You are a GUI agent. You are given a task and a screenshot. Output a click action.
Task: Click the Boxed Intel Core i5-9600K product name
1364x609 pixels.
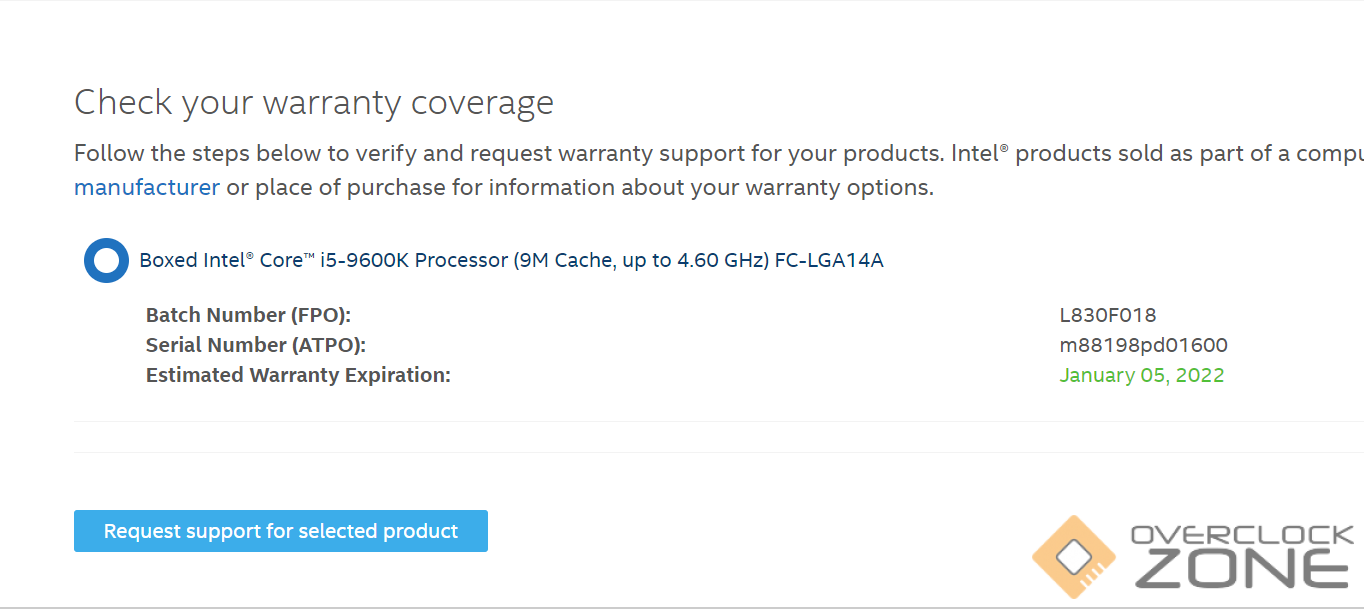[x=323, y=261]
